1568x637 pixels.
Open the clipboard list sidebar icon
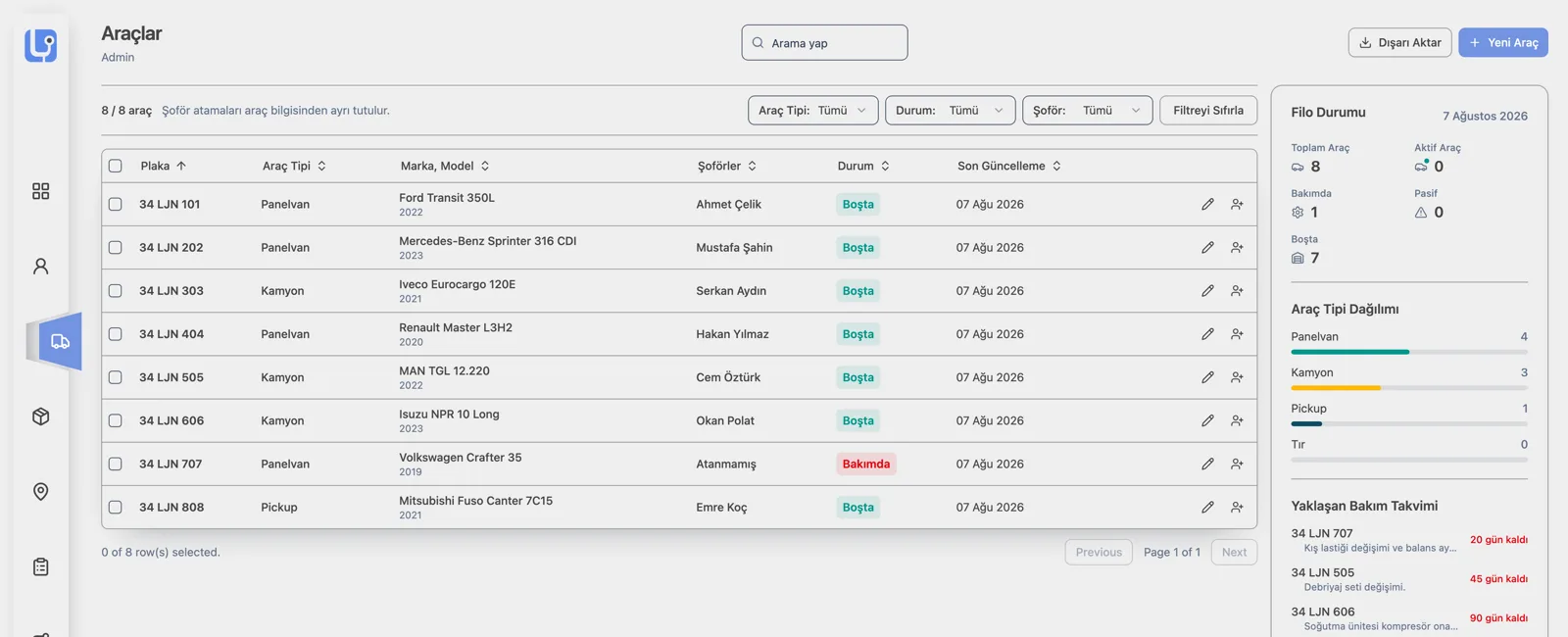40,566
